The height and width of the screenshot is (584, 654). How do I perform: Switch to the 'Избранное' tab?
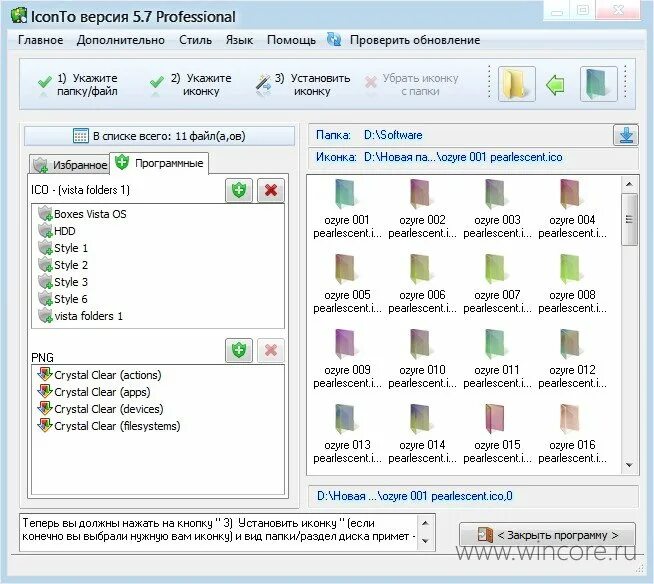pos(70,165)
